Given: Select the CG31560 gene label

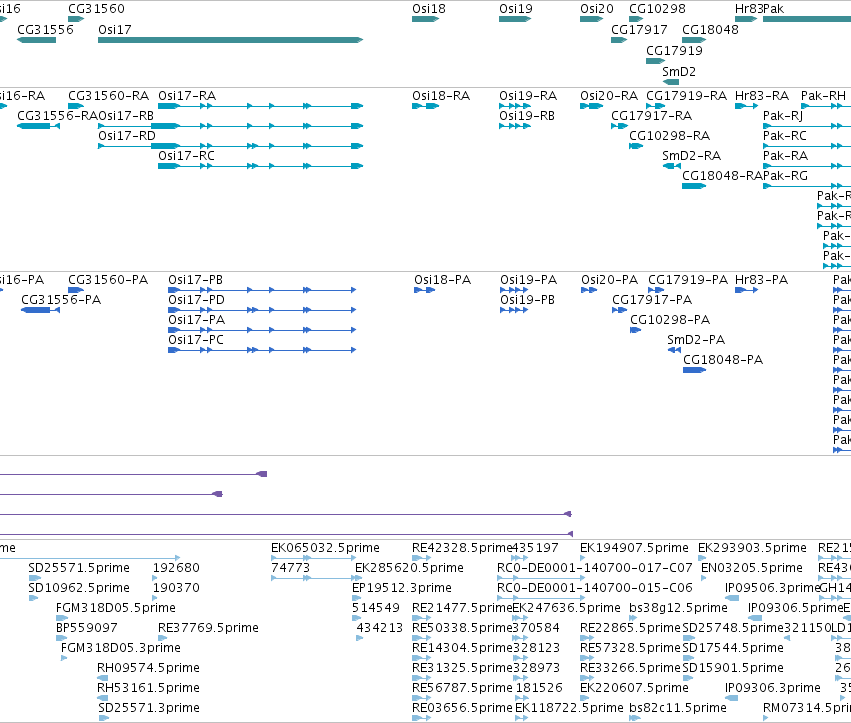Looking at the screenshot, I should (97, 9).
